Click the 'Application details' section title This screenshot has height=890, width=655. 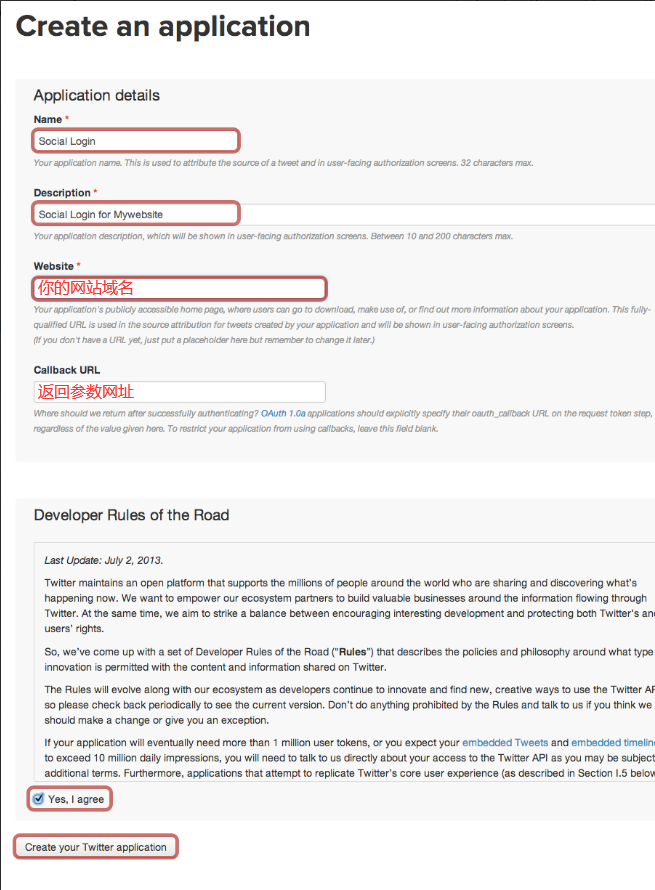tap(96, 95)
